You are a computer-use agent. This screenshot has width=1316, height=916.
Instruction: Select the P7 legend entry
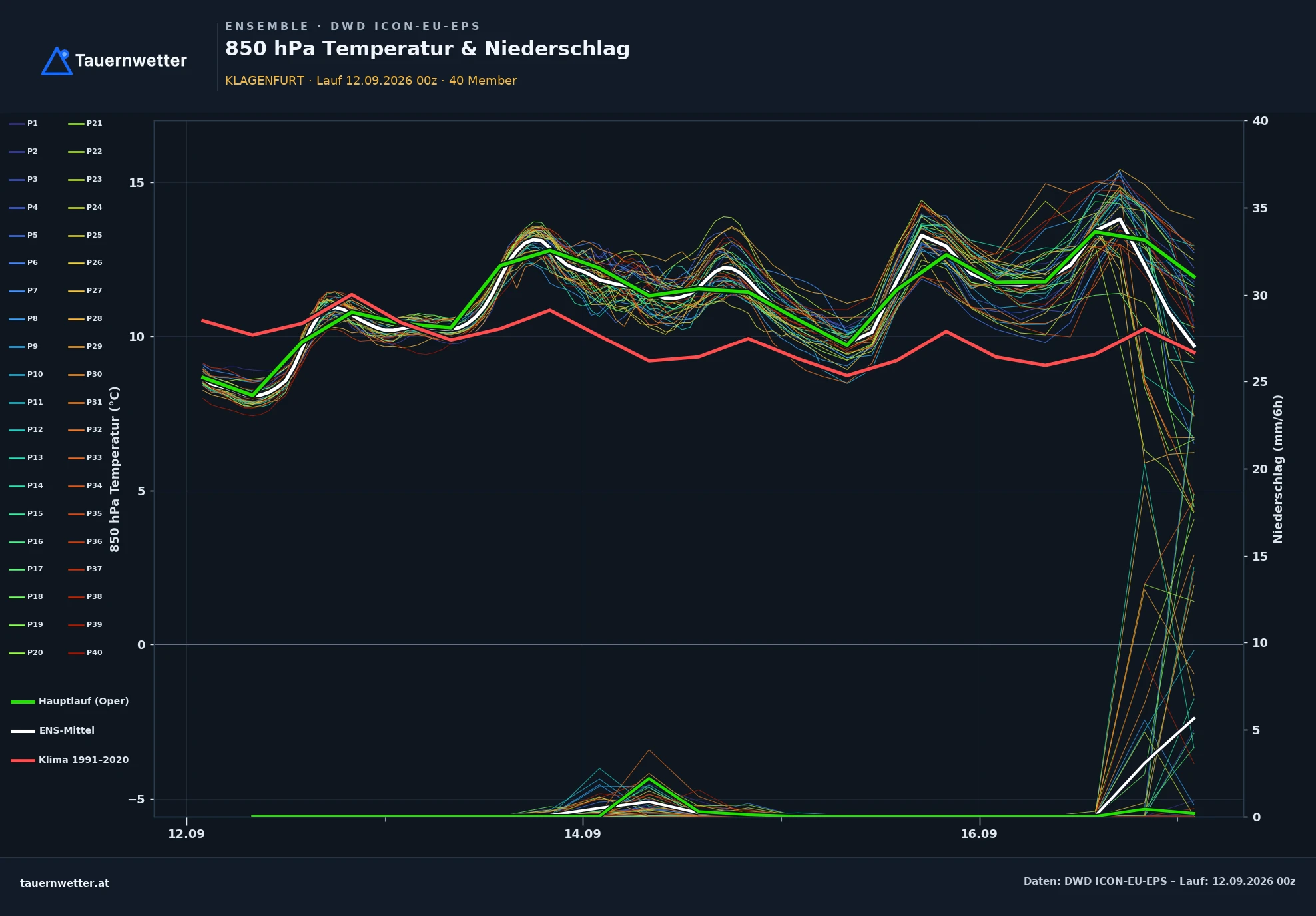24,291
